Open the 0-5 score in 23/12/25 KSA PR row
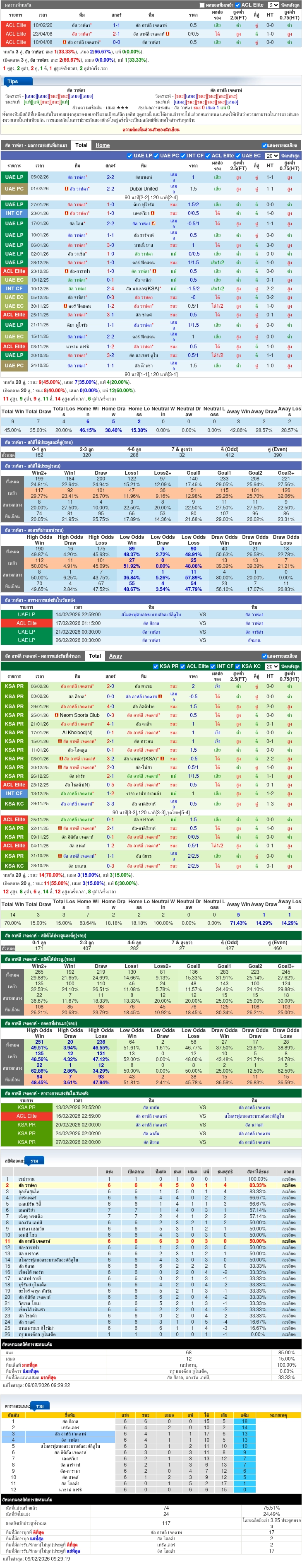Viewport: 302px width, 1568px height. point(110,784)
